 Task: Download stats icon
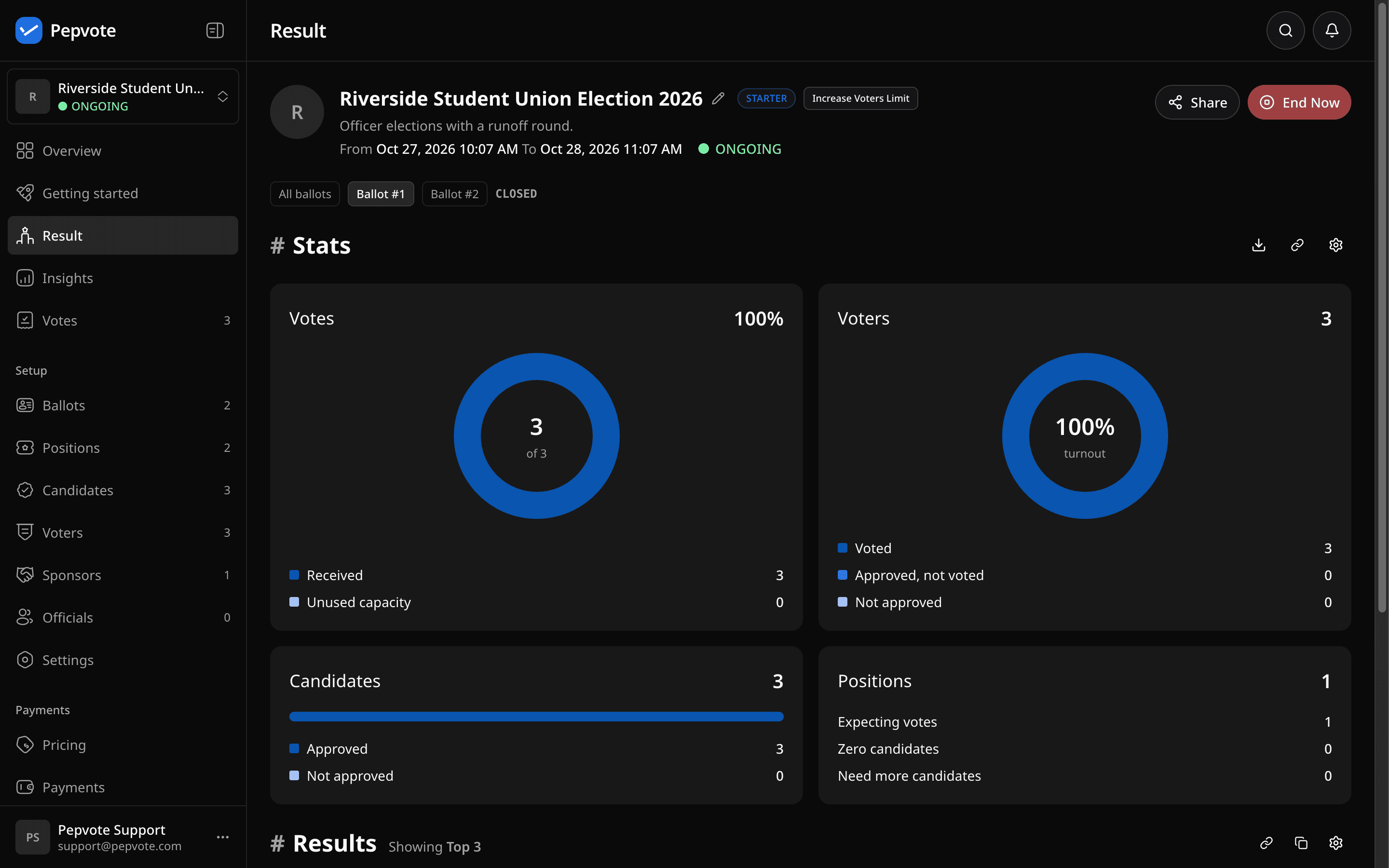point(1258,245)
